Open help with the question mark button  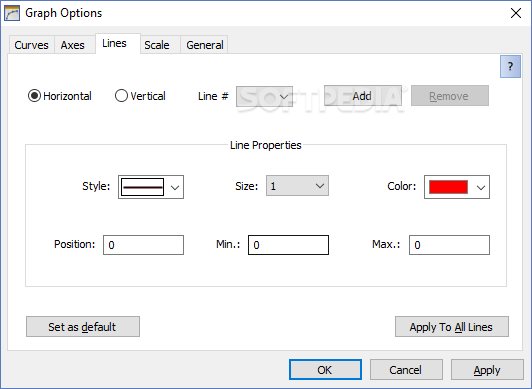pyautogui.click(x=510, y=66)
